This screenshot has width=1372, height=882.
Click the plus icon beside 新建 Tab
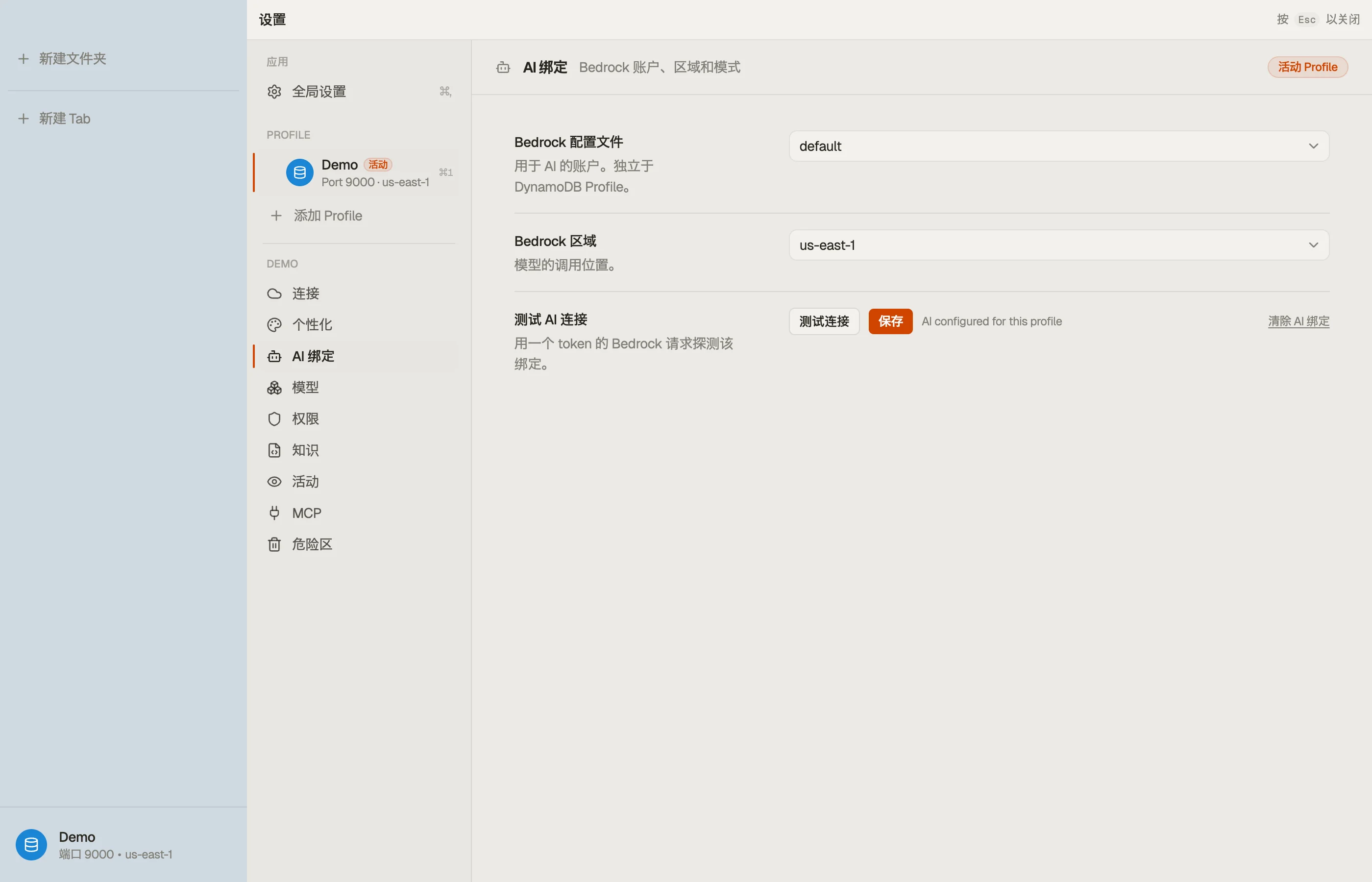click(x=24, y=119)
